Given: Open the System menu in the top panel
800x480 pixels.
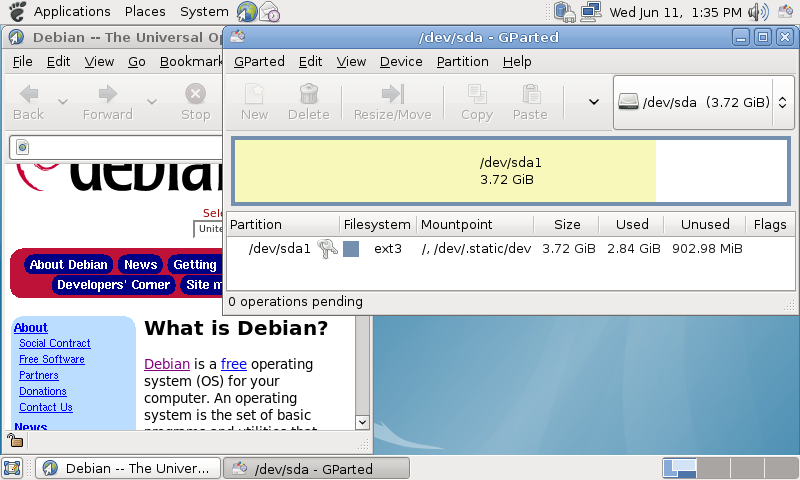Looking at the screenshot, I should [x=204, y=11].
